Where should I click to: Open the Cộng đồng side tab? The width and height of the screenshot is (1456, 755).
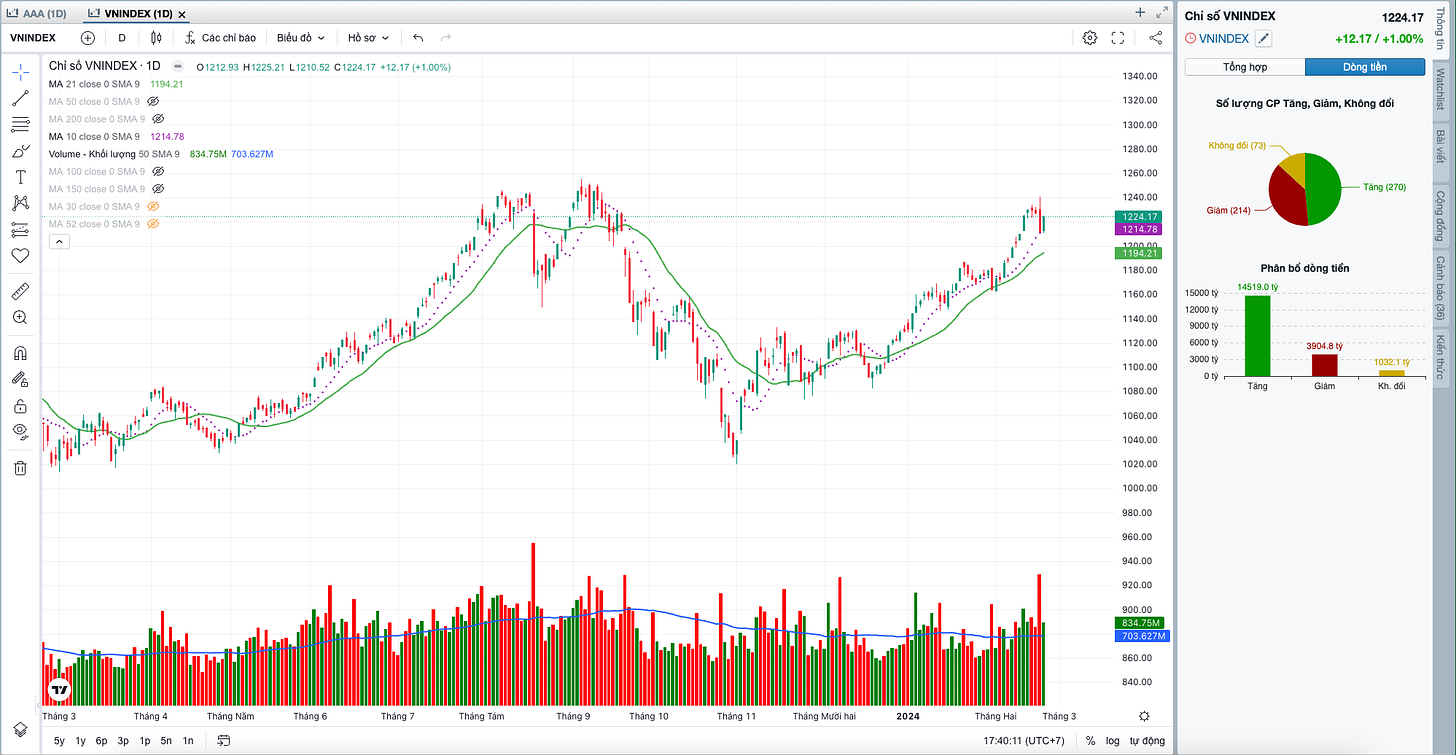(1441, 214)
